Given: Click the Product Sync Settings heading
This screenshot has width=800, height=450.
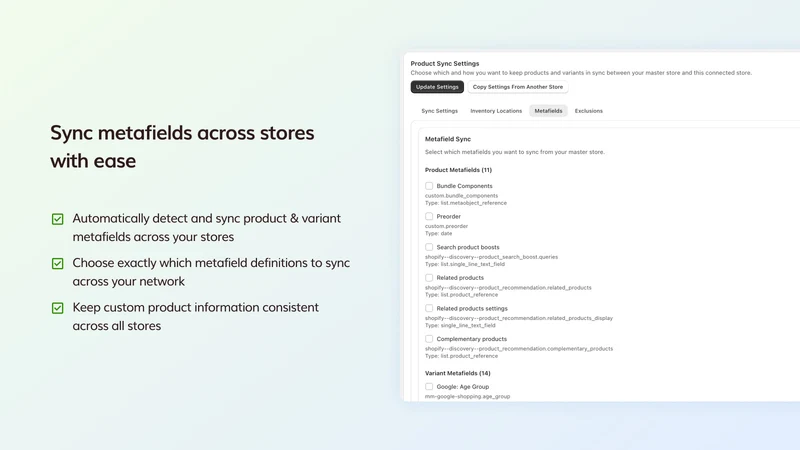Looking at the screenshot, I should (445, 64).
